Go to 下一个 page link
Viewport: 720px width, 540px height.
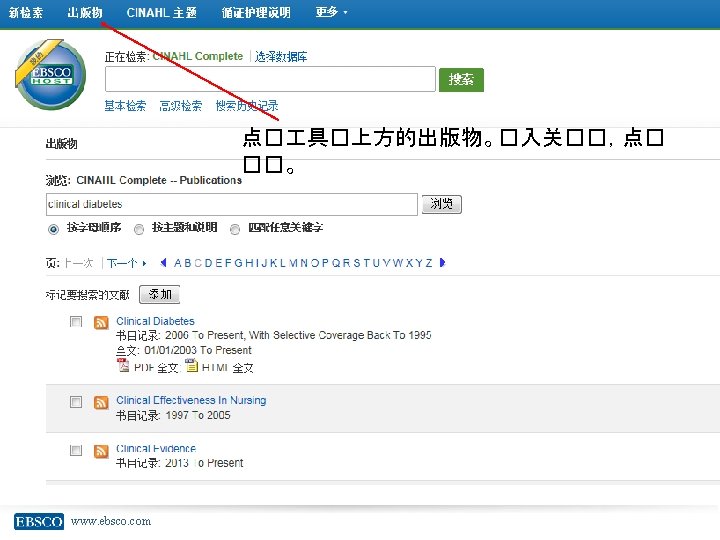pos(126,263)
